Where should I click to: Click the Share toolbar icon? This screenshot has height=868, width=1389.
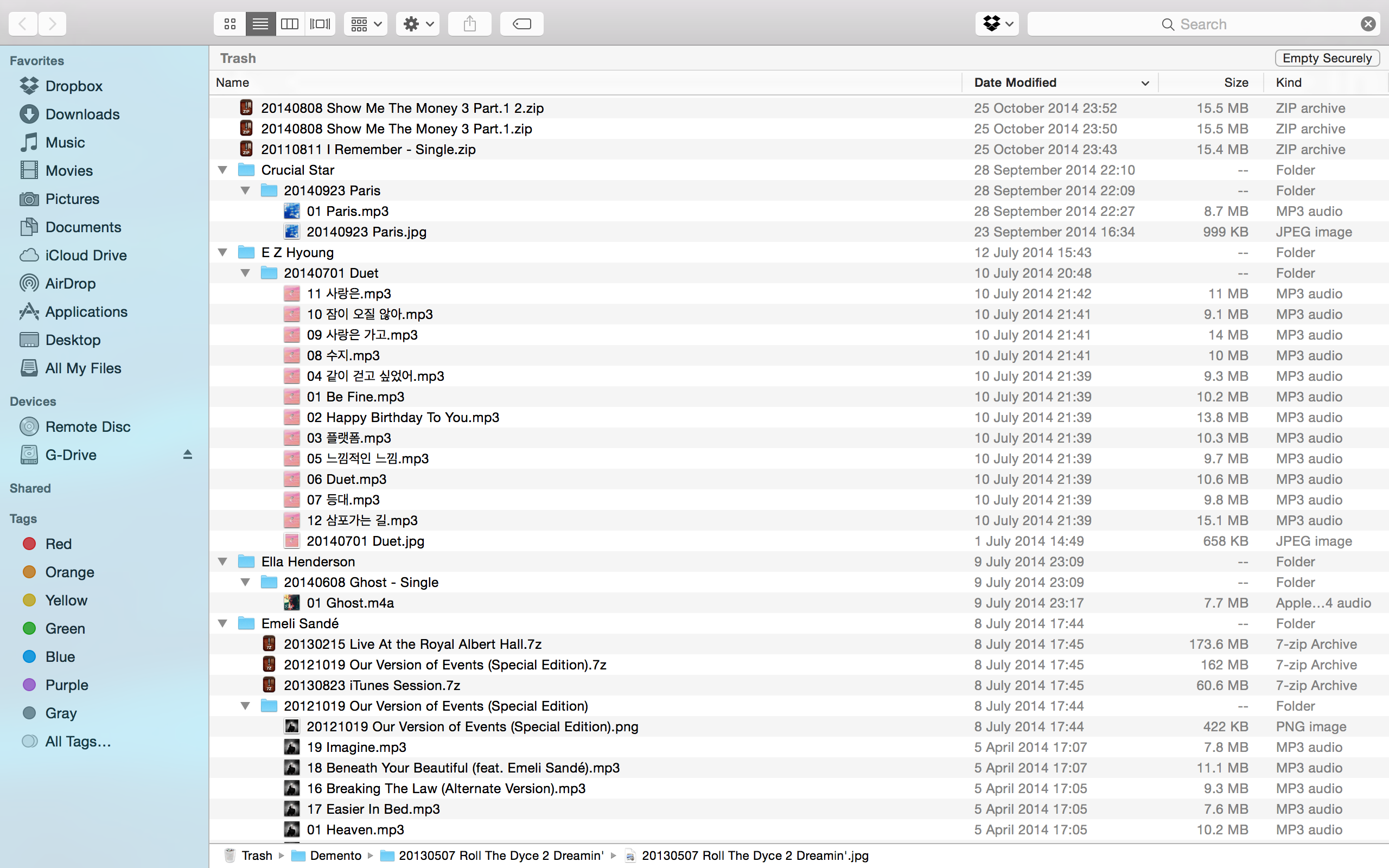coord(469,24)
